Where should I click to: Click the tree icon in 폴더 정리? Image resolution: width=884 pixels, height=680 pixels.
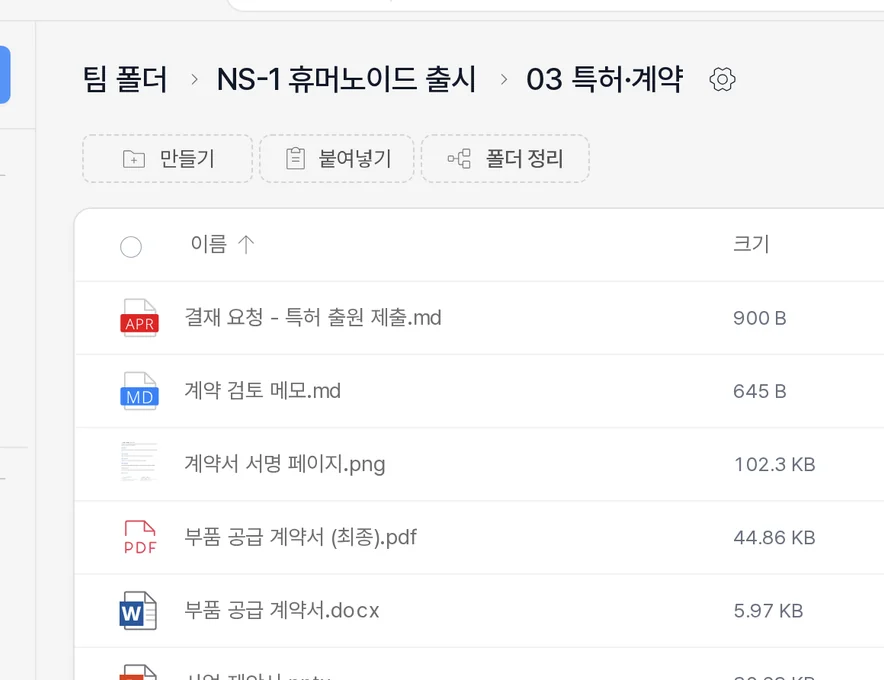459,158
